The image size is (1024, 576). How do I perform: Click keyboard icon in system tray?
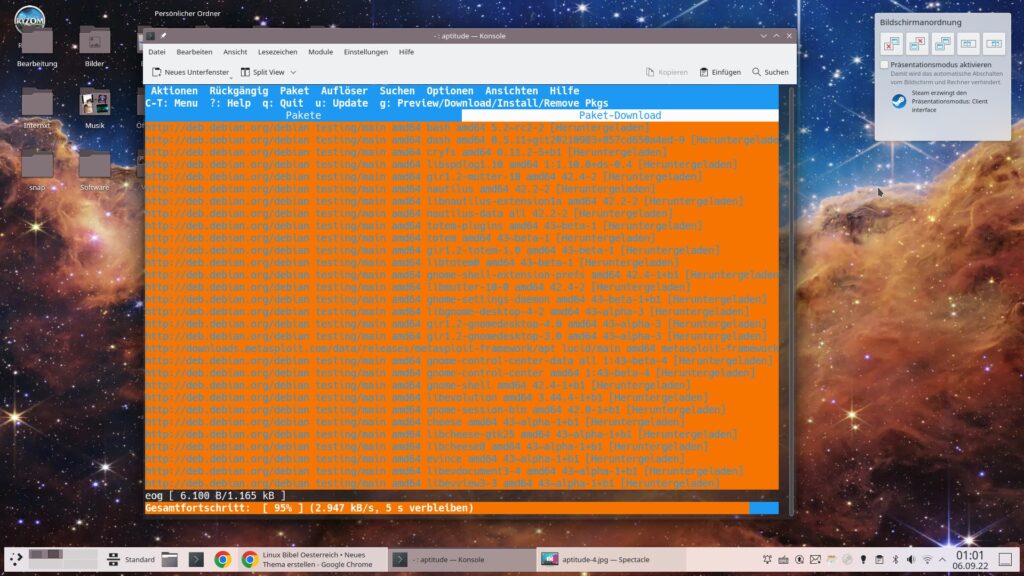(x=783, y=560)
